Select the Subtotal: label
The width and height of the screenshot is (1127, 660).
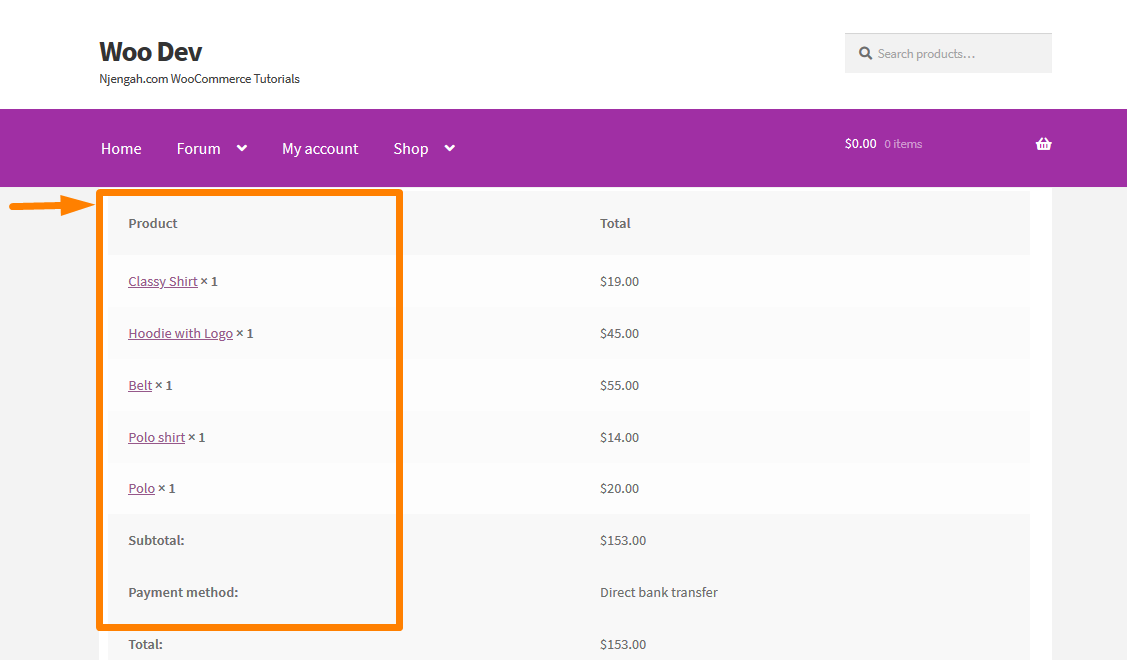[156, 540]
